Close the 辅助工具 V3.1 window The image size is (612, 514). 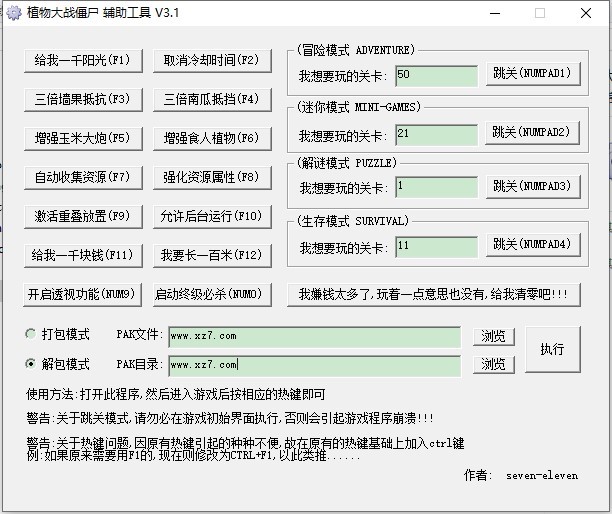tap(585, 13)
